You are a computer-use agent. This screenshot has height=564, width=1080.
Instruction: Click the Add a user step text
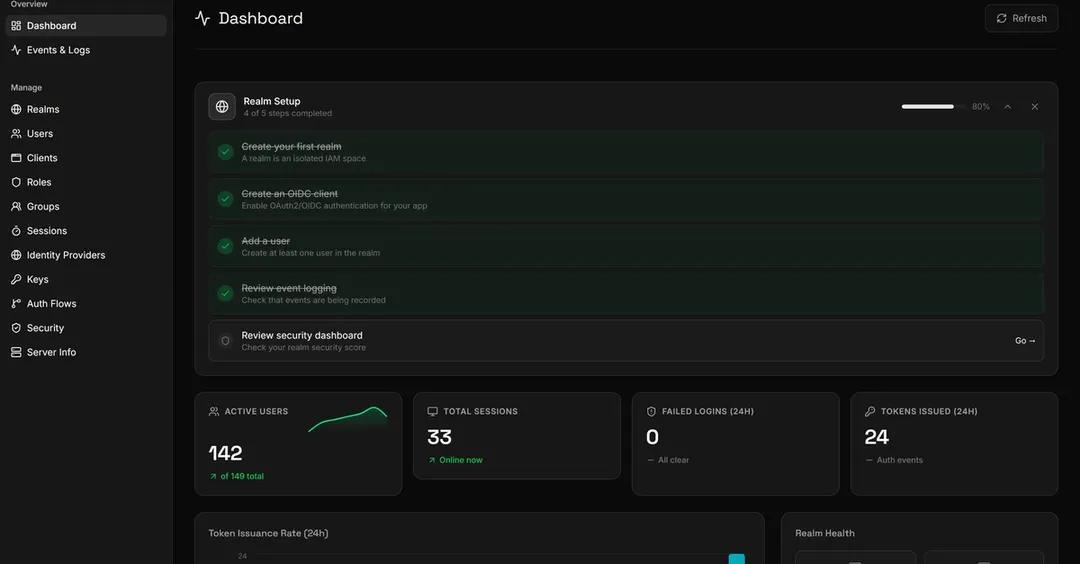[265, 241]
